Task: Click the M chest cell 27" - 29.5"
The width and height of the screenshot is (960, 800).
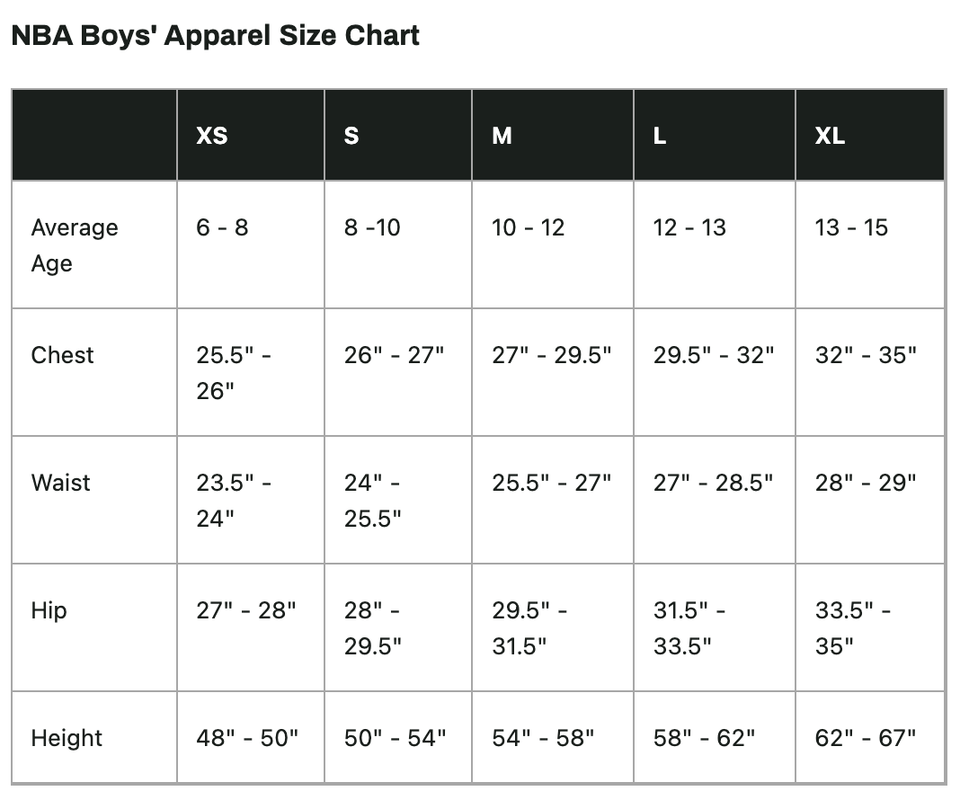Action: point(552,355)
